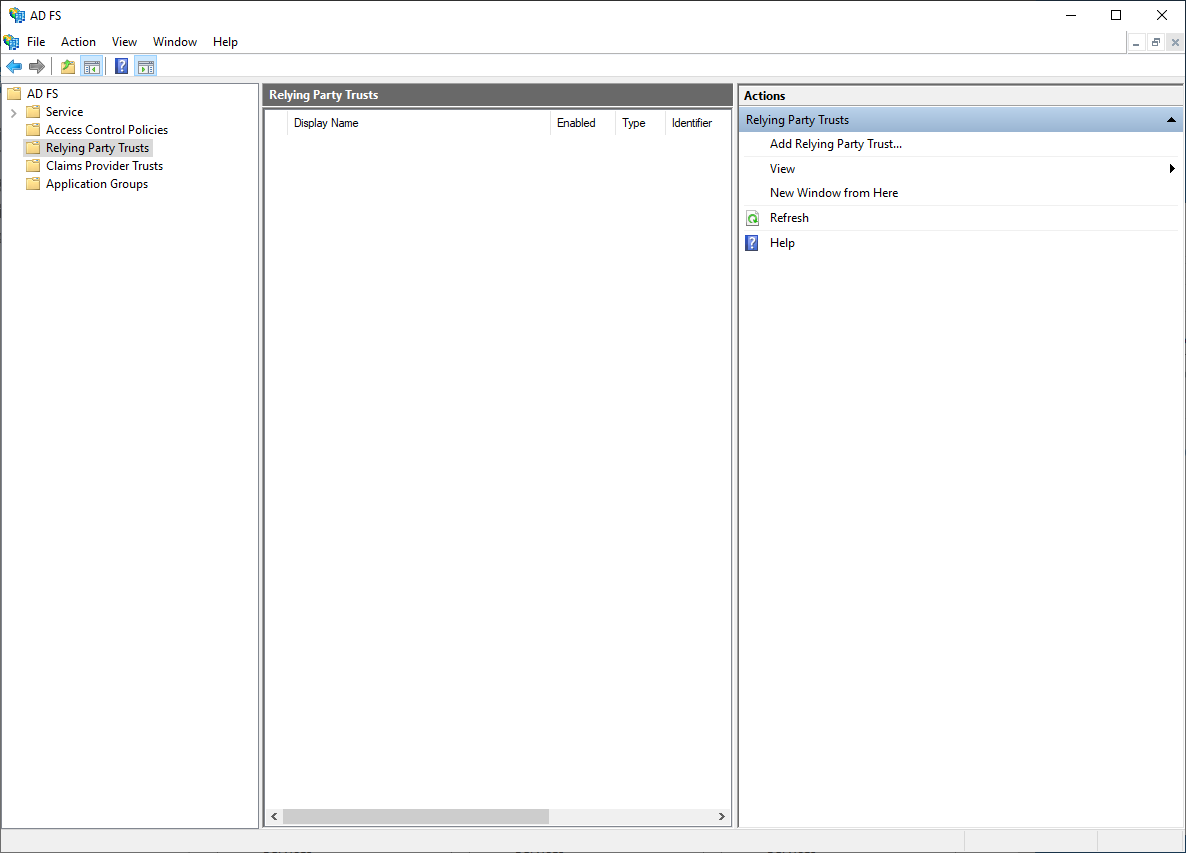Click the Help icon in Actions pane

tap(753, 243)
